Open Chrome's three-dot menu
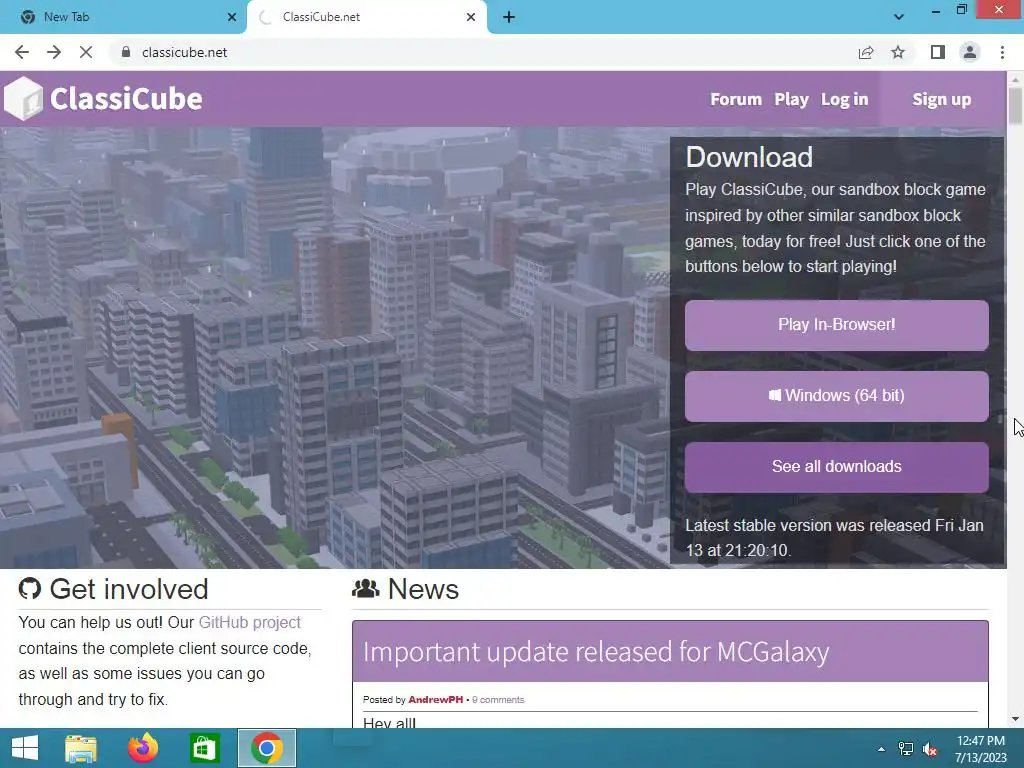 tap(1002, 52)
